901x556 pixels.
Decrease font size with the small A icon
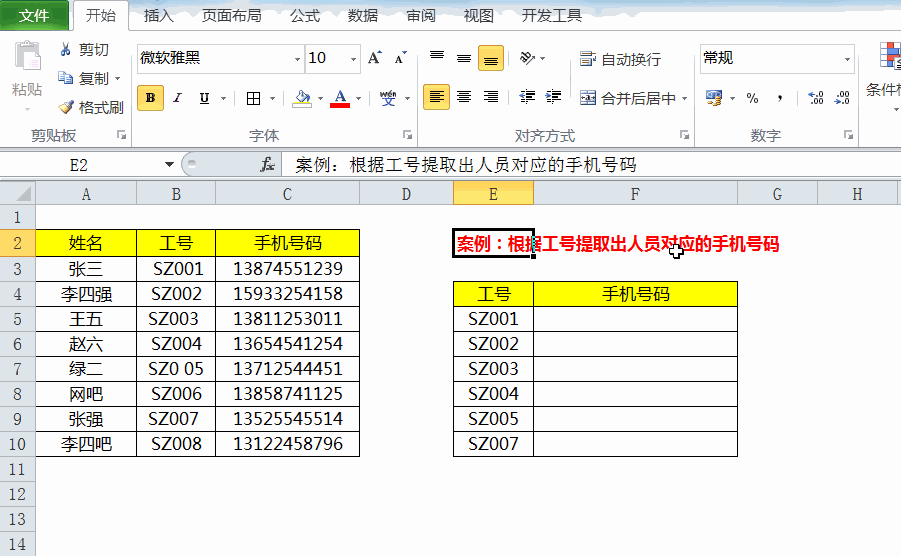(x=401, y=58)
